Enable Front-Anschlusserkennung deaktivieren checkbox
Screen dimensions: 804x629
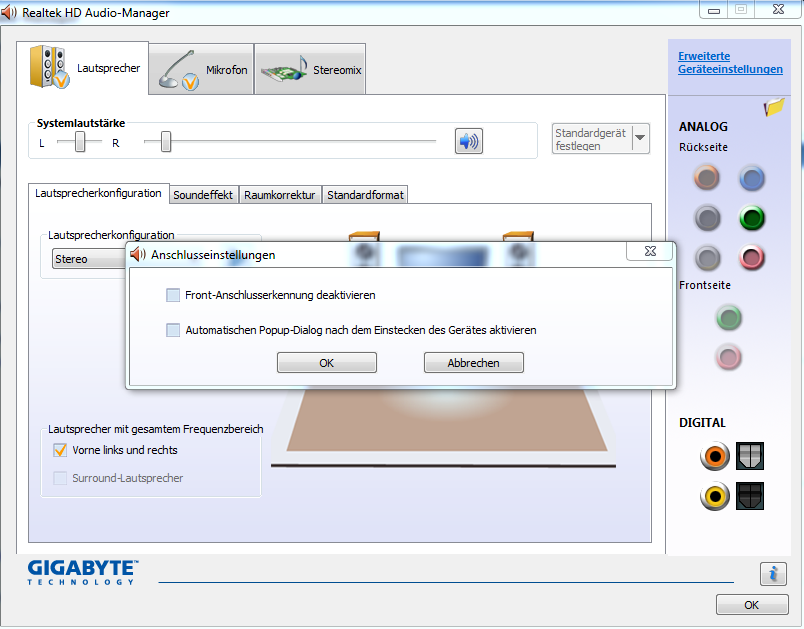[173, 295]
